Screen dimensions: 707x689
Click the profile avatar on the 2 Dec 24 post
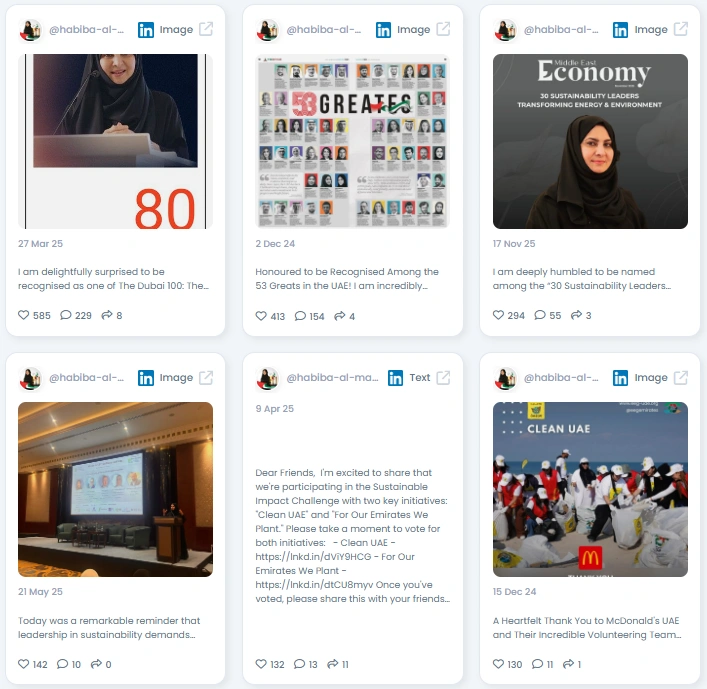pos(268,30)
